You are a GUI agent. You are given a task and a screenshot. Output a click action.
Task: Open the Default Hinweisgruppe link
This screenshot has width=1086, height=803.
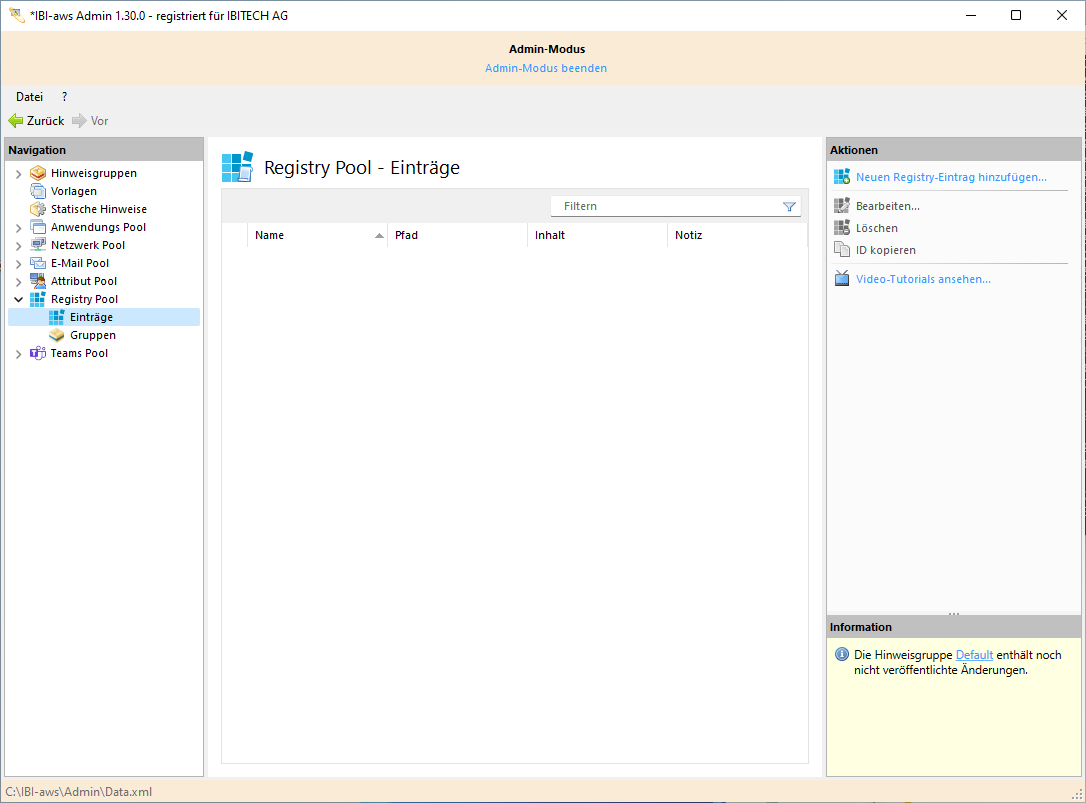pyautogui.click(x=974, y=654)
